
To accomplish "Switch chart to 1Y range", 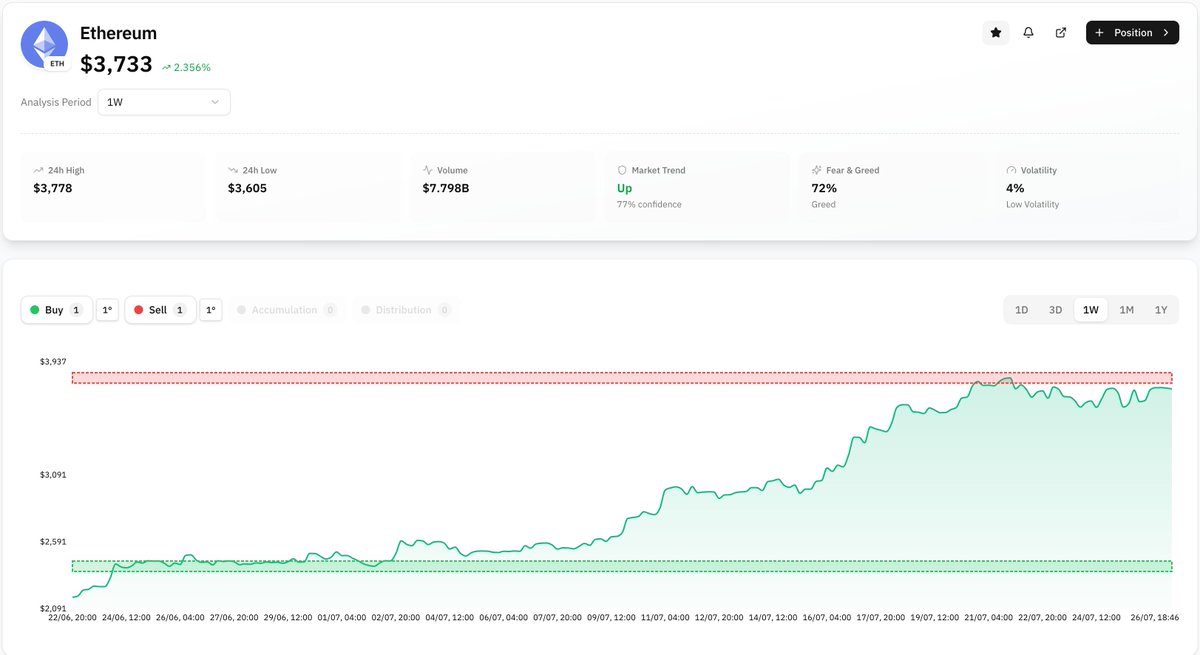I will pyautogui.click(x=1161, y=310).
